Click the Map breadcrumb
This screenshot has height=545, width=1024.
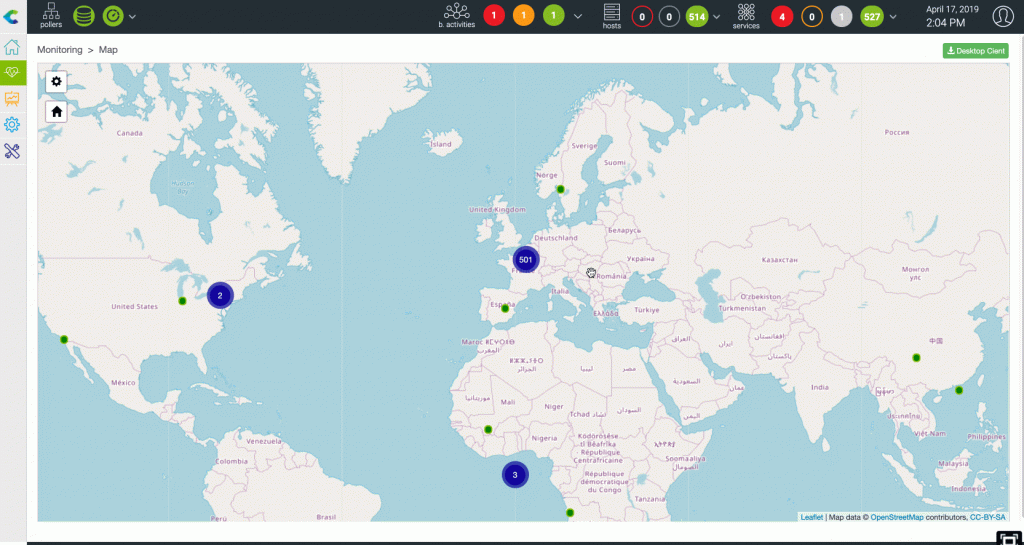pos(108,50)
